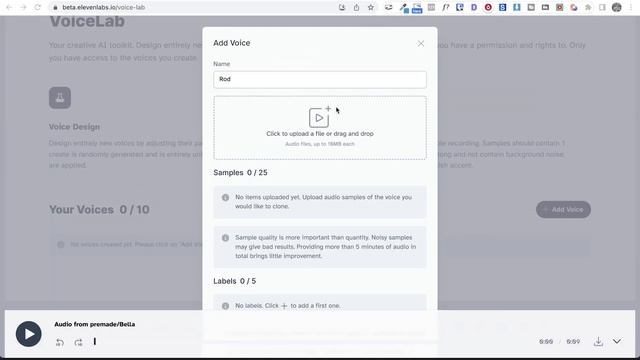Click the Name field containing Rod
The height and width of the screenshot is (360, 640).
coord(320,80)
